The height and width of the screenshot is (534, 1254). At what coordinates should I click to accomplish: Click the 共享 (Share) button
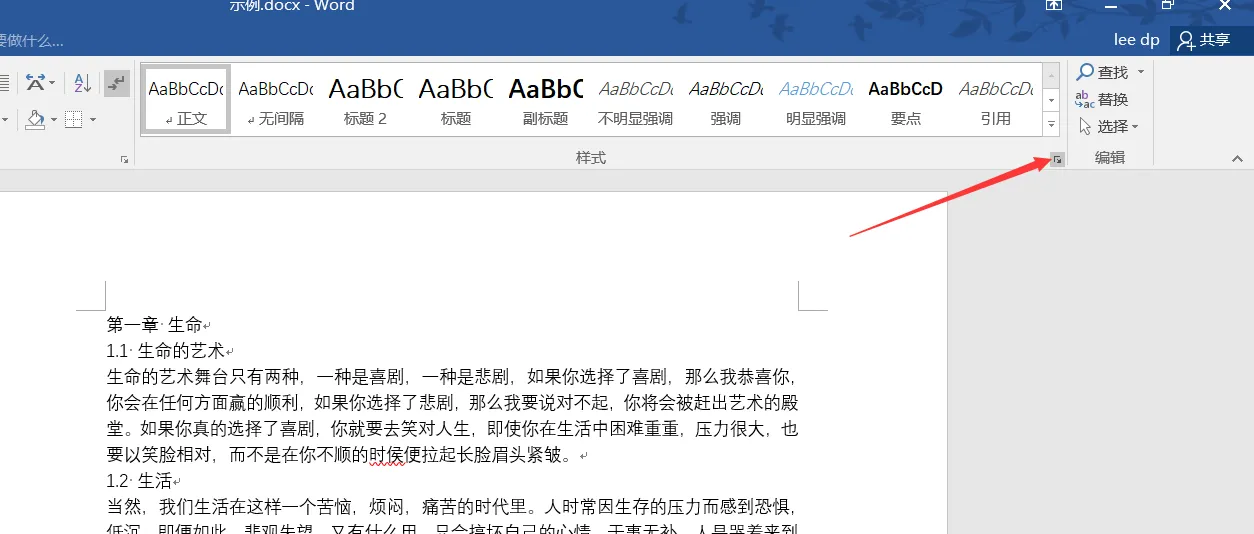(x=1204, y=40)
